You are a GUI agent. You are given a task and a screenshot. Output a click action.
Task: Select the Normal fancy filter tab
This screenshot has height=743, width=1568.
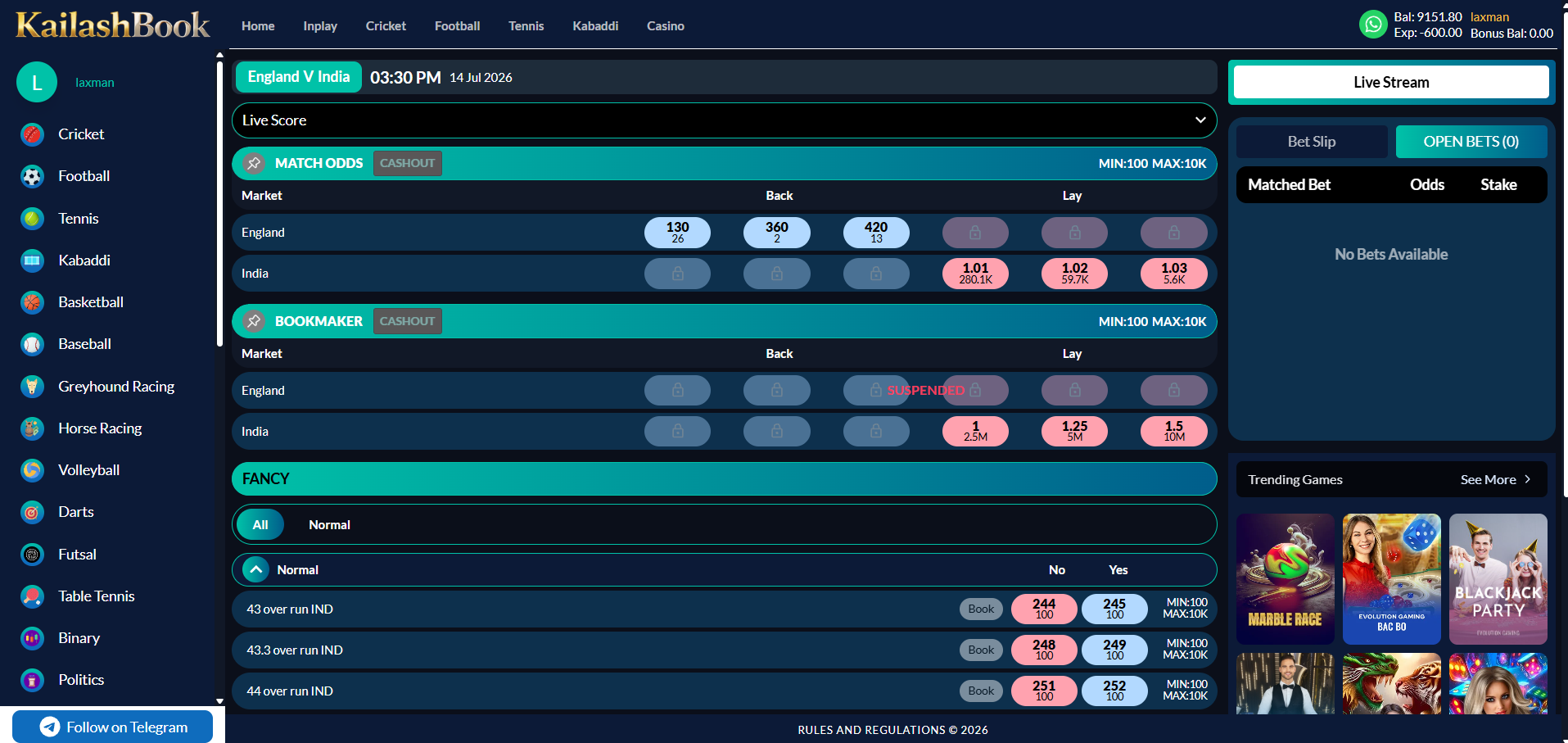pos(329,524)
